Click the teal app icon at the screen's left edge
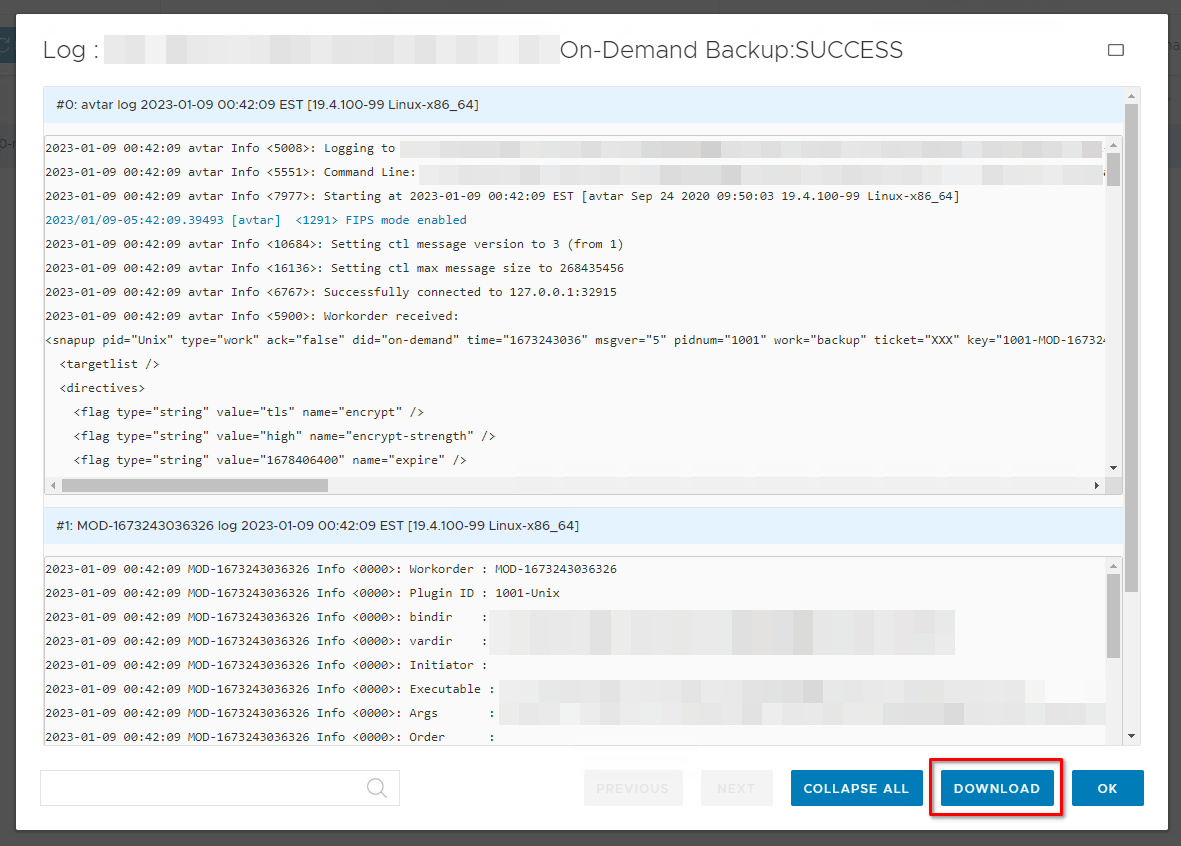The width and height of the screenshot is (1181, 846). pyautogui.click(x=7, y=45)
